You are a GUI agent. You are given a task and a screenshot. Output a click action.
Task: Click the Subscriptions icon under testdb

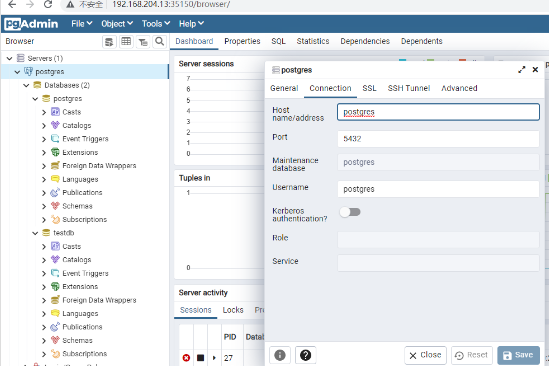coord(55,354)
